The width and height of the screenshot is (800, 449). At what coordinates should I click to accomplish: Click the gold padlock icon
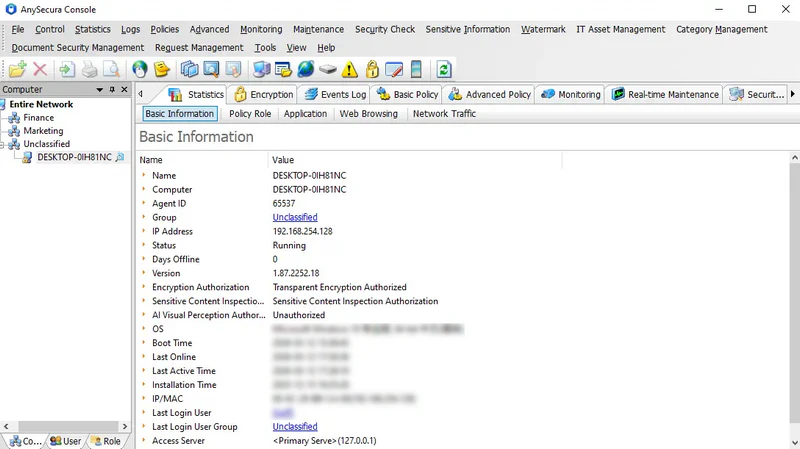point(372,69)
